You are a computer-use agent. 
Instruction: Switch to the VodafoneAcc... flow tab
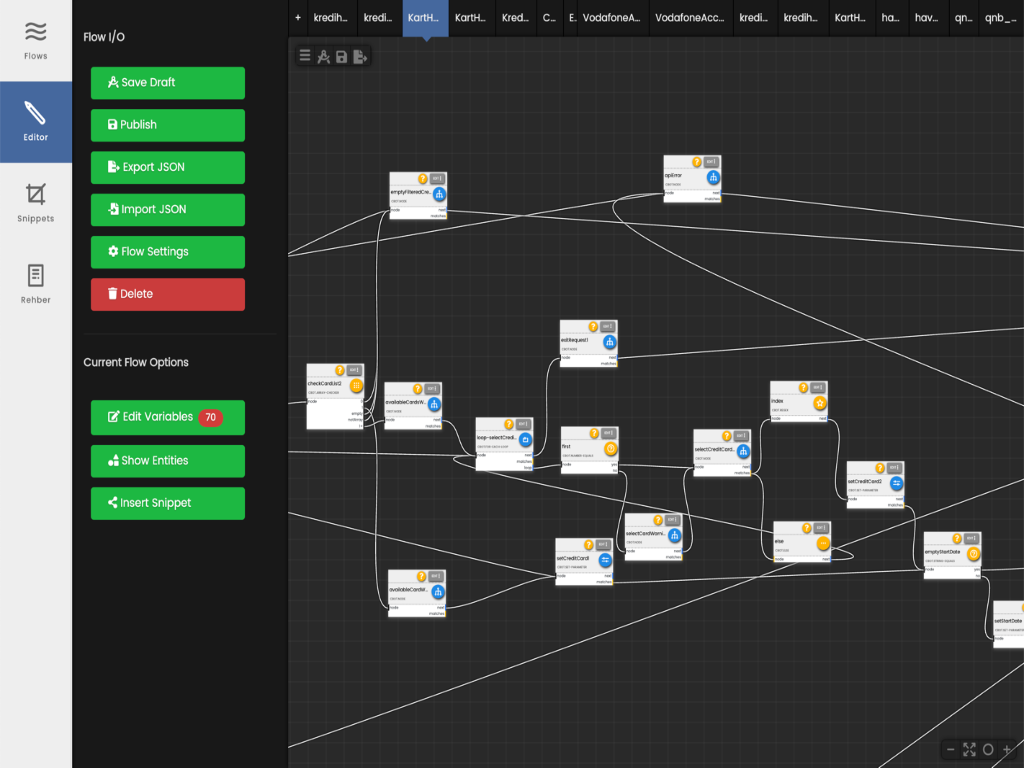[689, 18]
